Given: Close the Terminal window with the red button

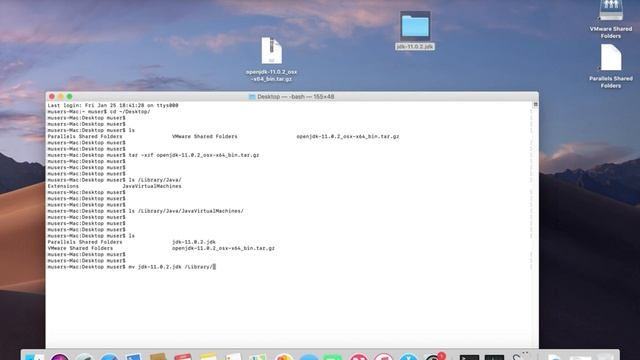Looking at the screenshot, I should click(x=52, y=97).
